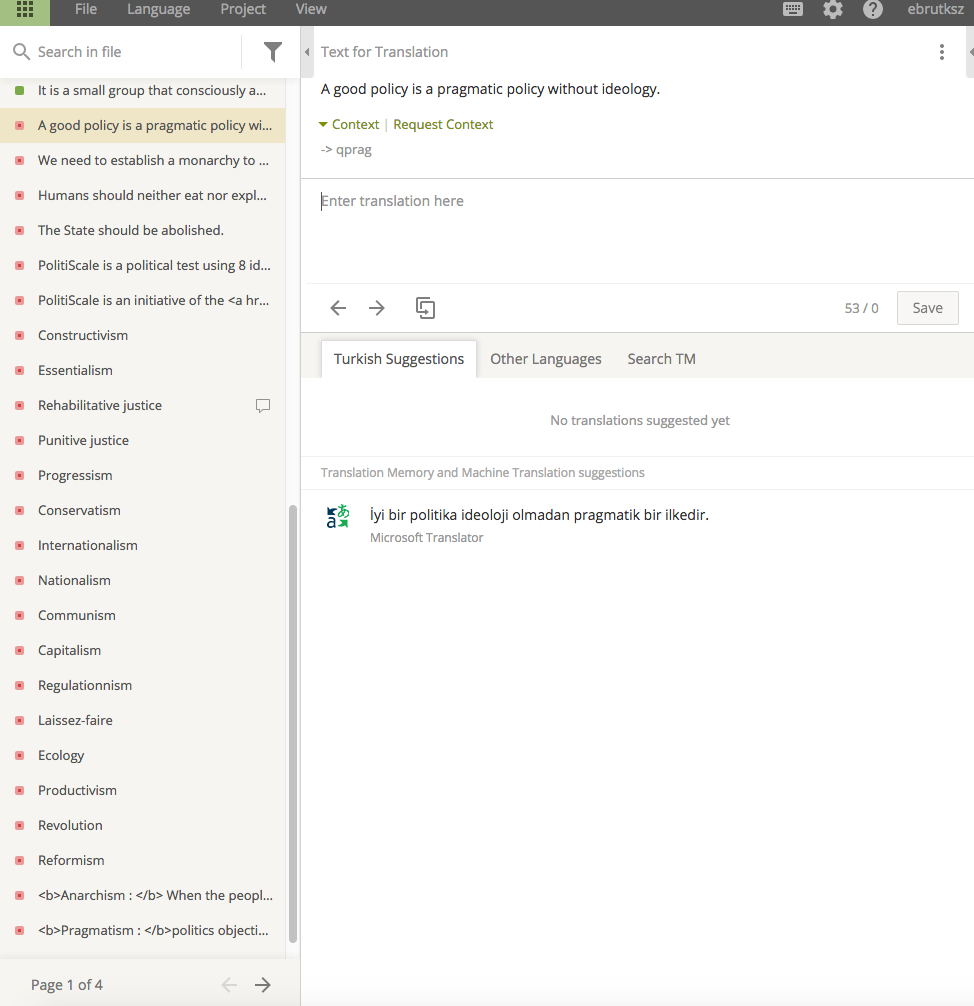974x1006 pixels.
Task: Select the Ecology string
Action: (x=142, y=755)
